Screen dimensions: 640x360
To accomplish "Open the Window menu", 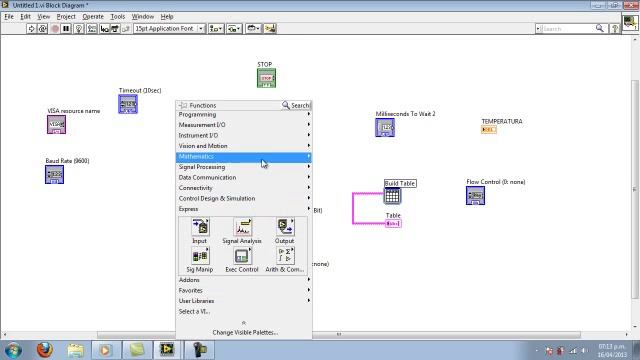I will pyautogui.click(x=143, y=17).
